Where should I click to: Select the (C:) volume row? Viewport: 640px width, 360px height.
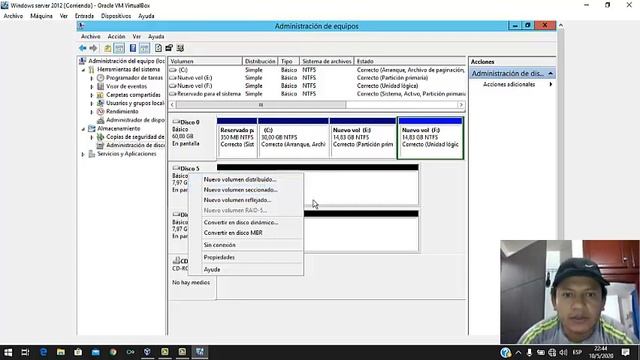point(317,70)
